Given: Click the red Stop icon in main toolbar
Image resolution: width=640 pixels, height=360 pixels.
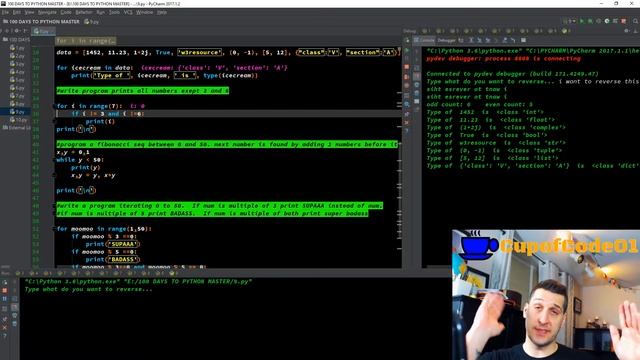Looking at the screenshot, I should [623, 21].
